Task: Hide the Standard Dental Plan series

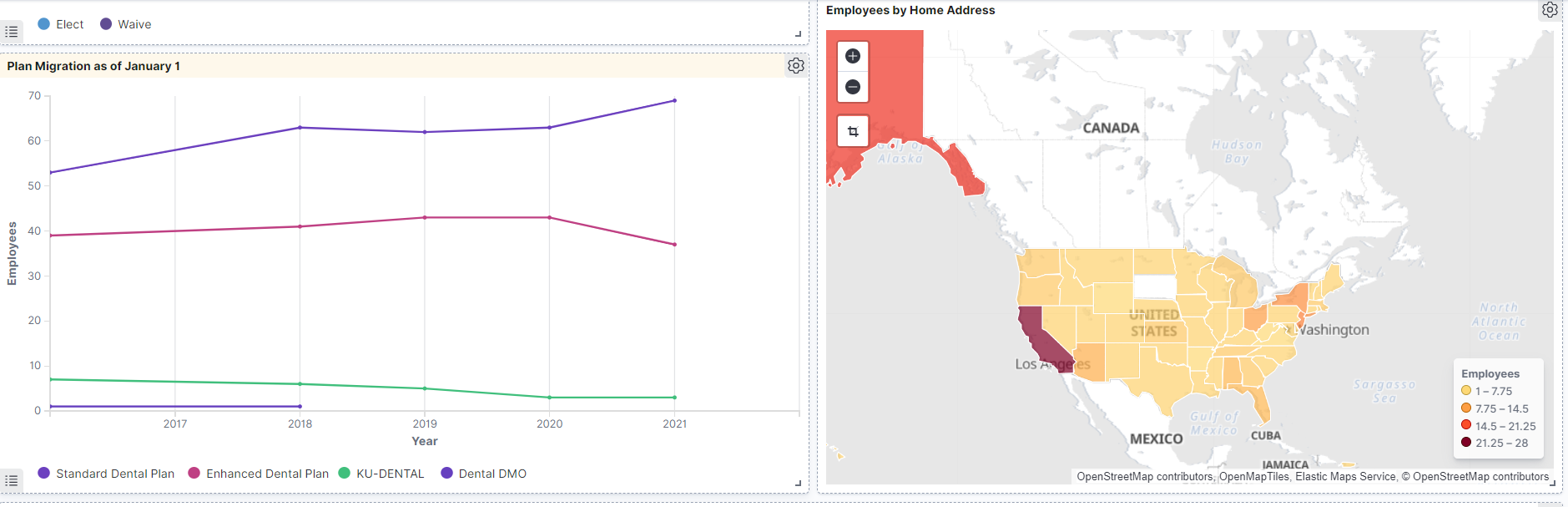Action: click(107, 474)
